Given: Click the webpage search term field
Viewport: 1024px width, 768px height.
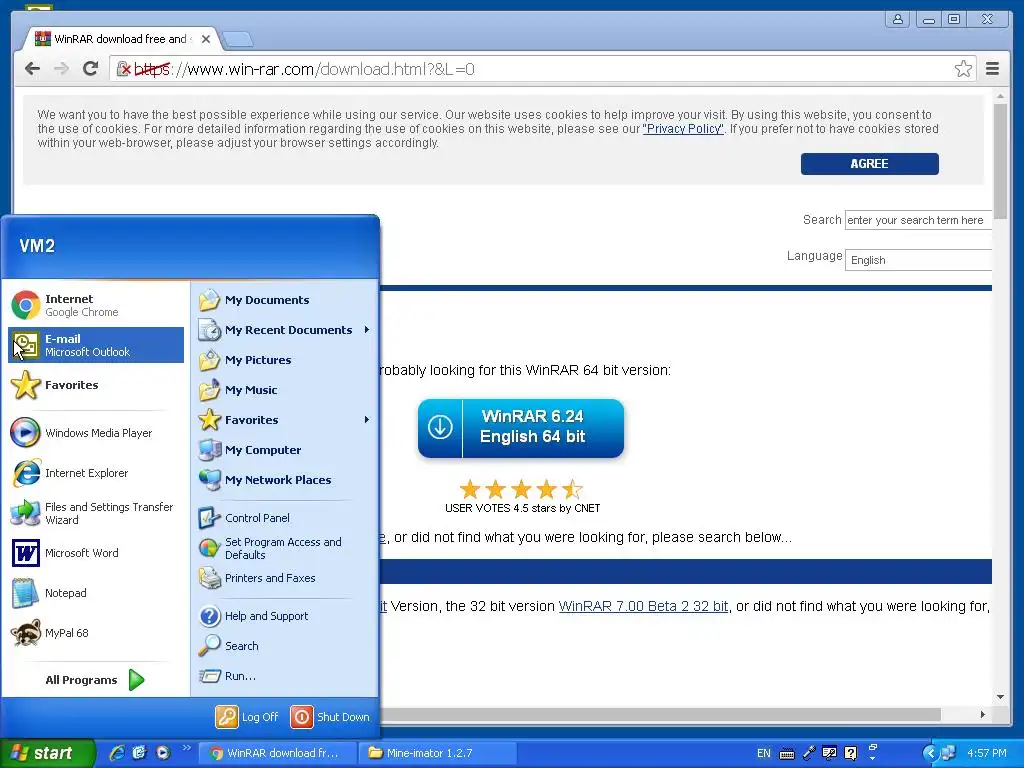Looking at the screenshot, I should coord(918,220).
